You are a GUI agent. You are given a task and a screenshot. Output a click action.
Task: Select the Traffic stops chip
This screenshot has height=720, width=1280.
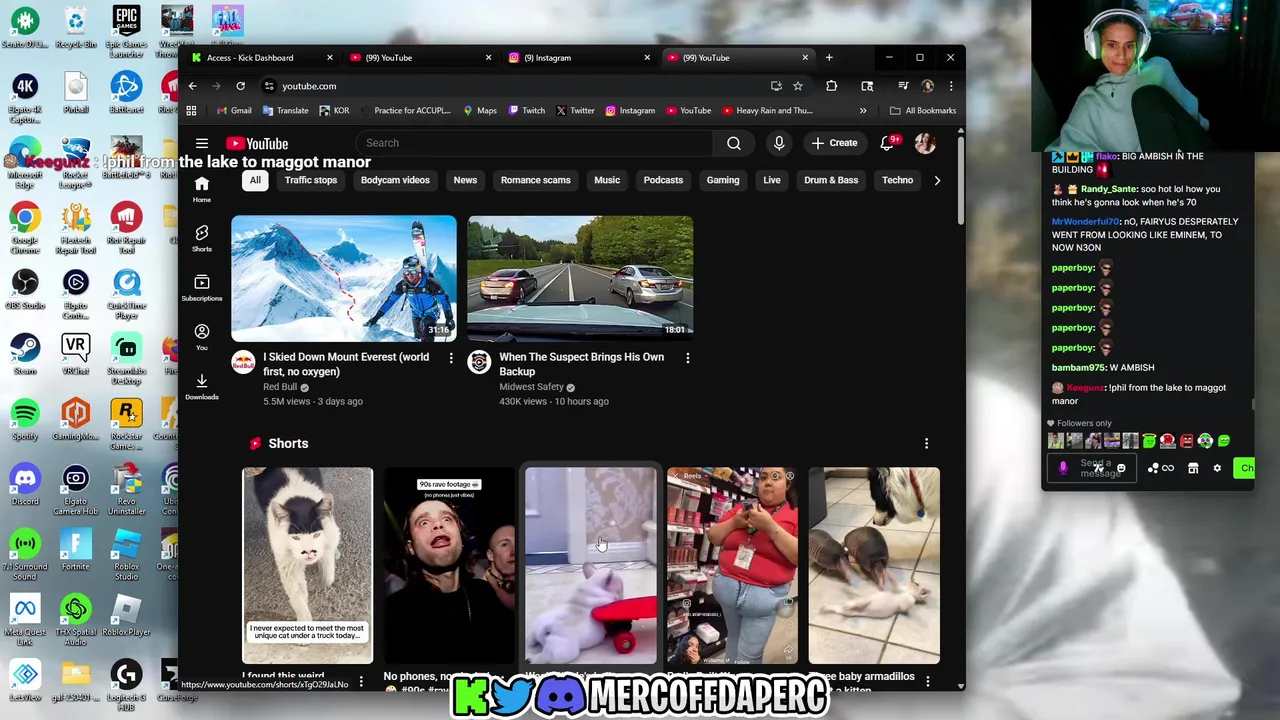[311, 180]
